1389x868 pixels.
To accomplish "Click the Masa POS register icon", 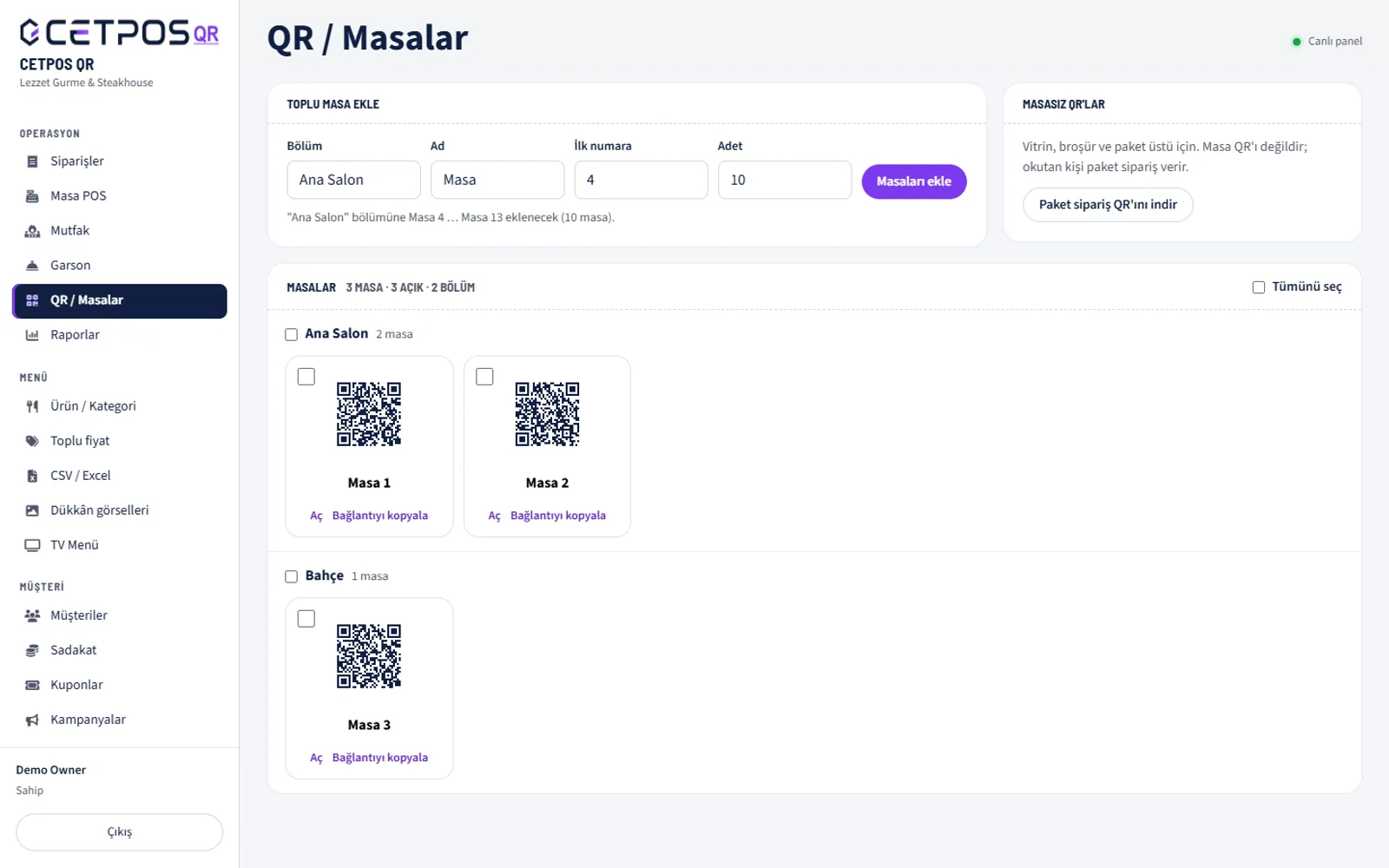I will pyautogui.click(x=32, y=196).
